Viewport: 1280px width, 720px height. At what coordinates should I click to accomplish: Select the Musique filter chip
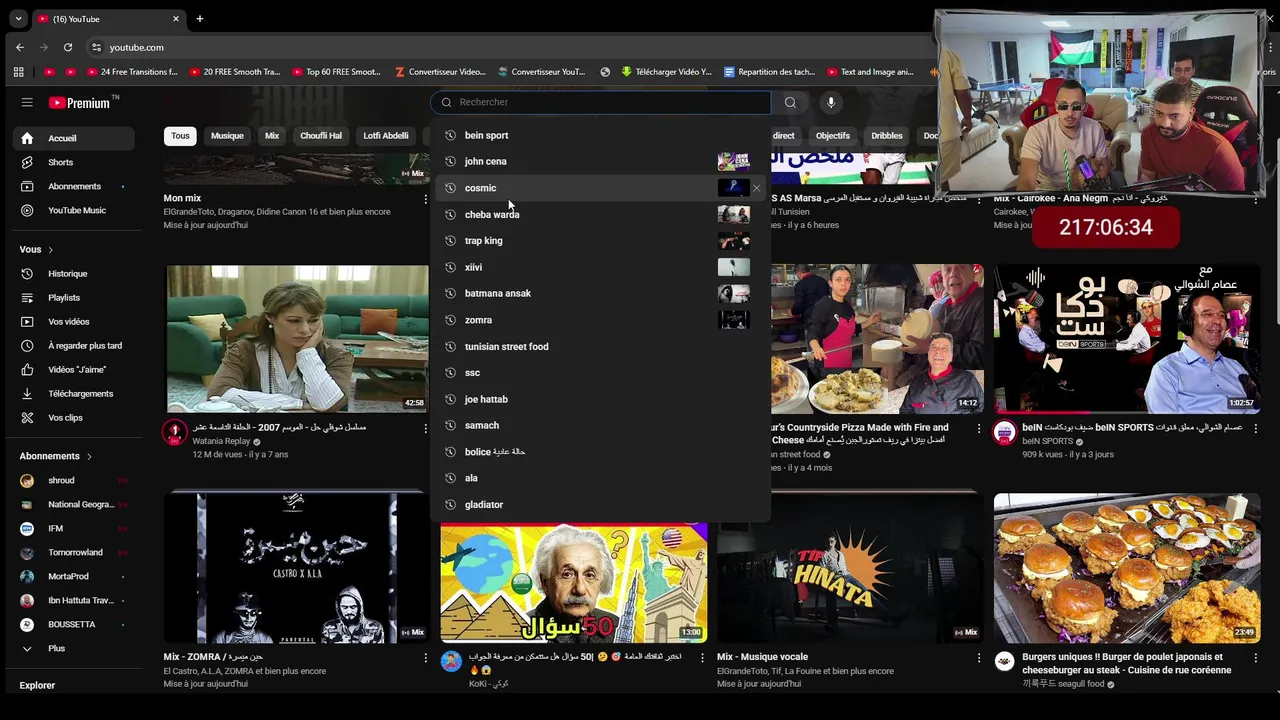(227, 136)
